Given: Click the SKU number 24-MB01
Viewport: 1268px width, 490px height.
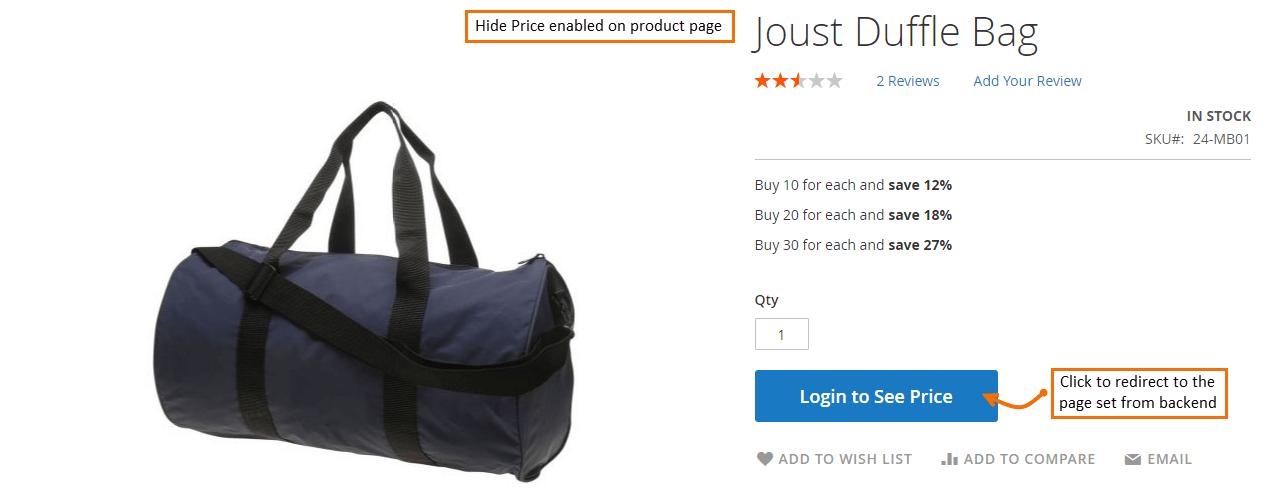Looking at the screenshot, I should point(1221,139).
